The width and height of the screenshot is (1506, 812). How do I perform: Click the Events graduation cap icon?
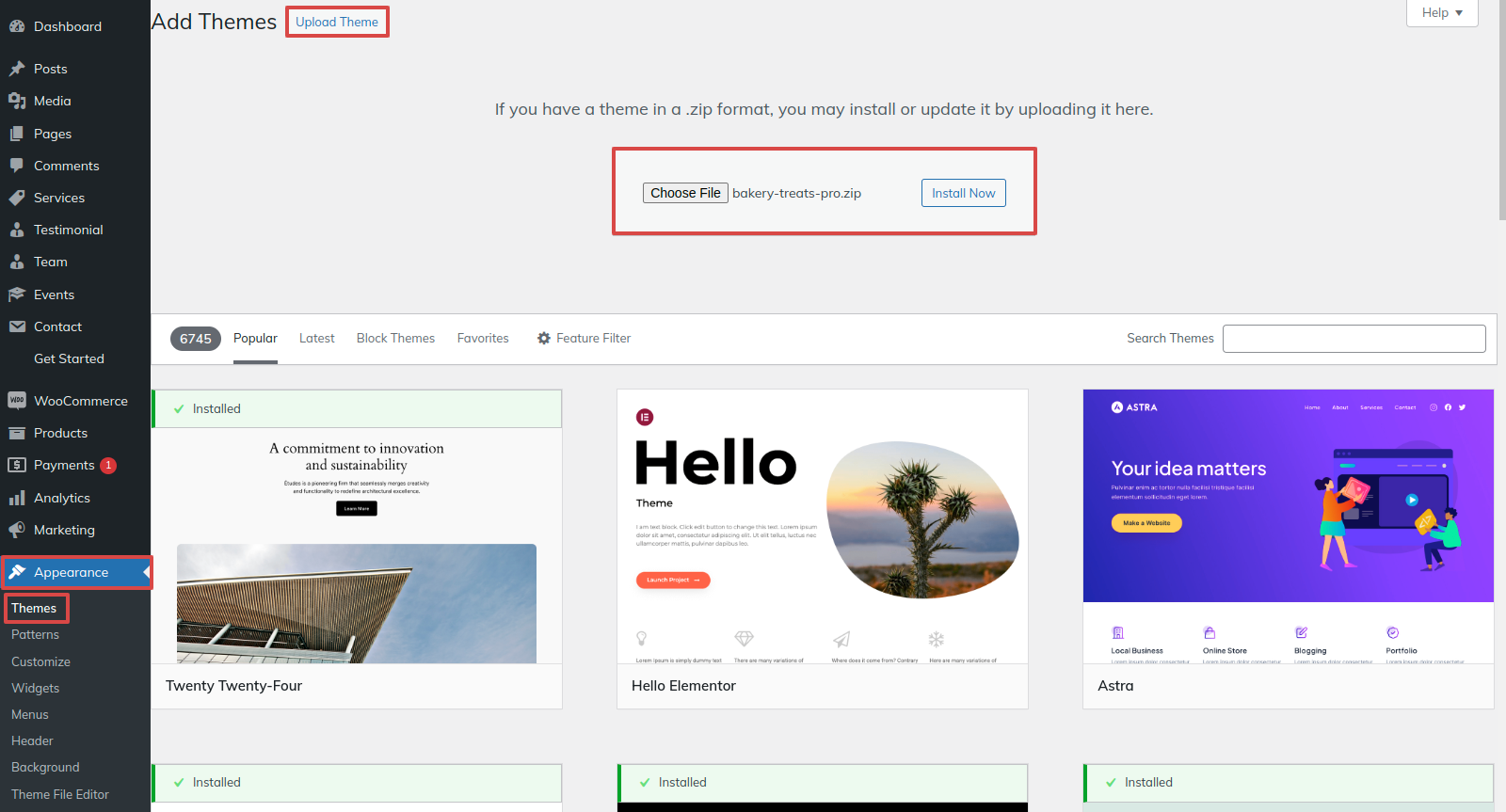[x=17, y=295]
